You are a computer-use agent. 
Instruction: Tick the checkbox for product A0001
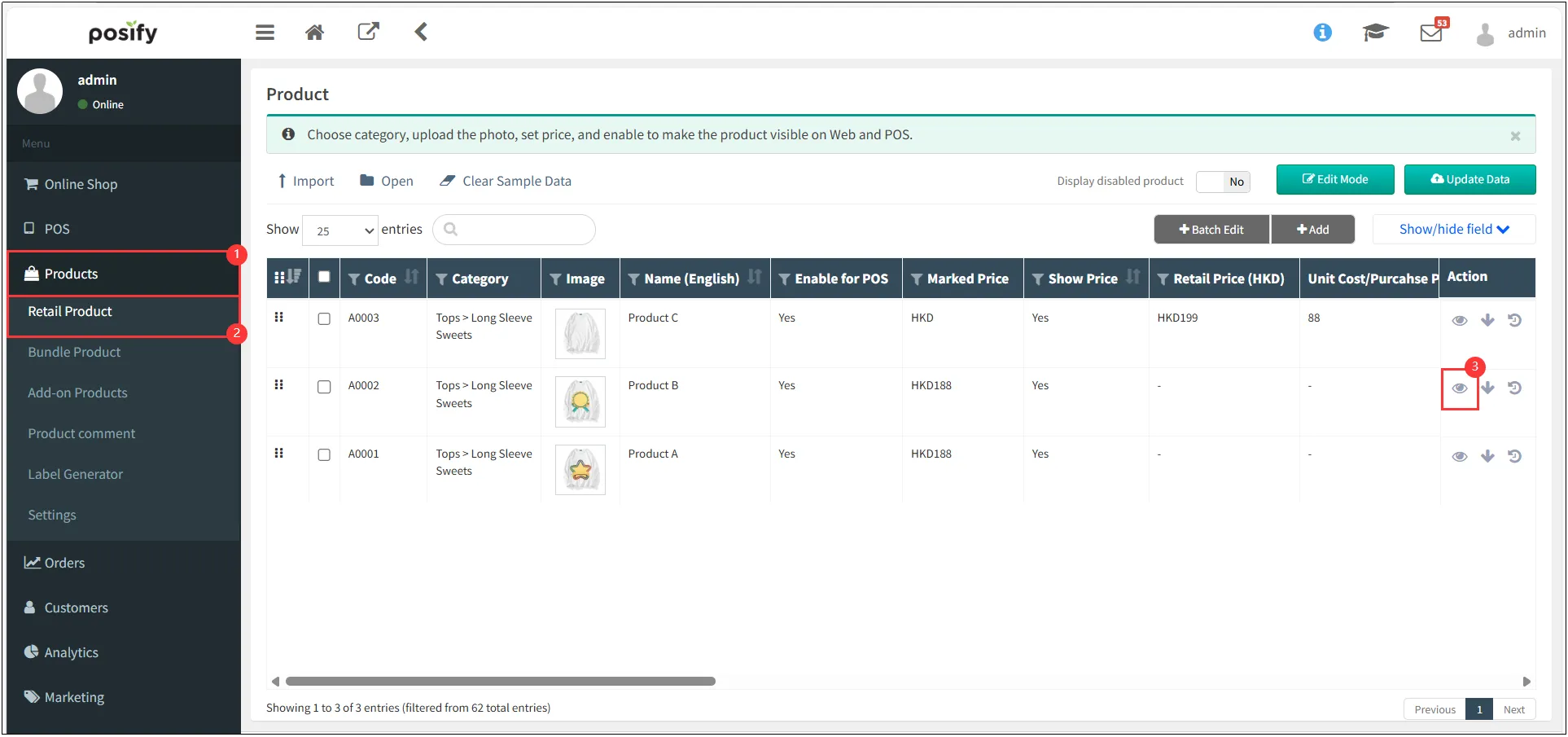[324, 454]
